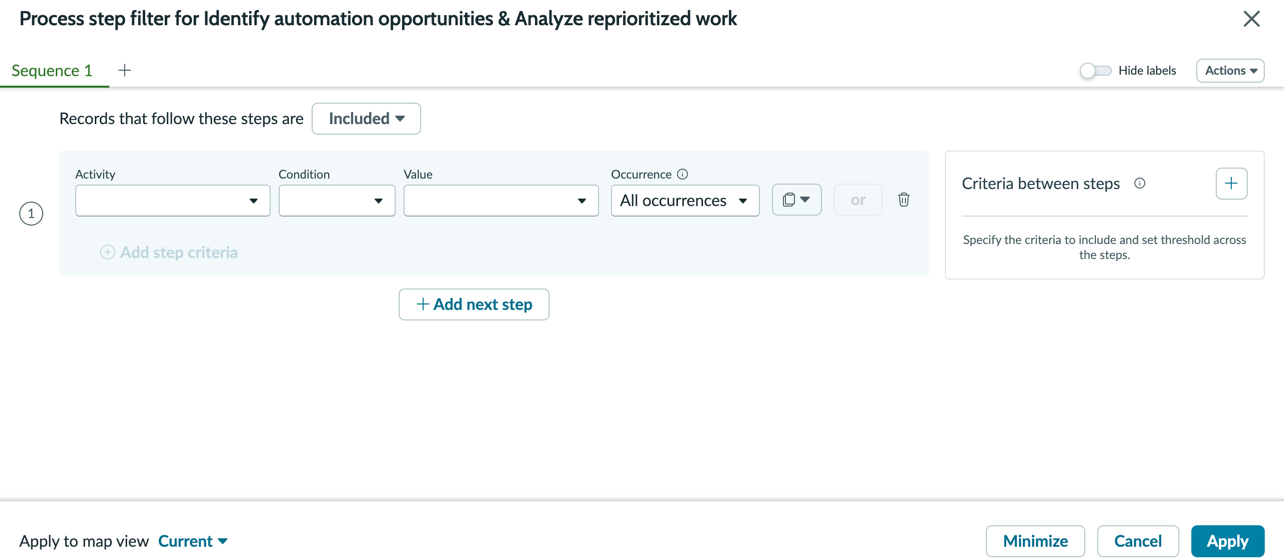The height and width of the screenshot is (560, 1284).
Task: Click info icon next to Occurrence label
Action: 683,174
